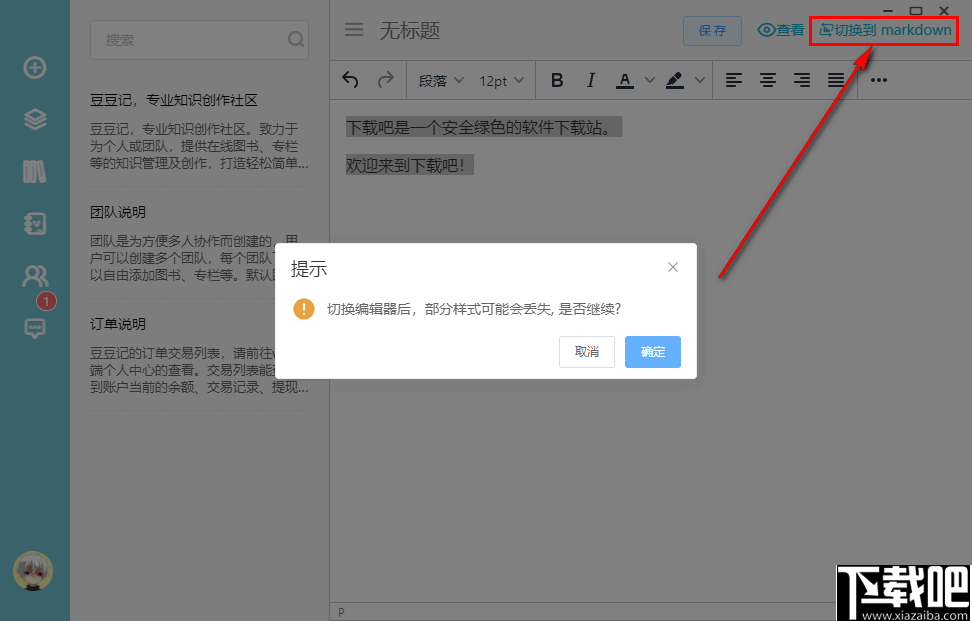Open the font color swatch picker
This screenshot has height=621, width=972.
click(625, 80)
